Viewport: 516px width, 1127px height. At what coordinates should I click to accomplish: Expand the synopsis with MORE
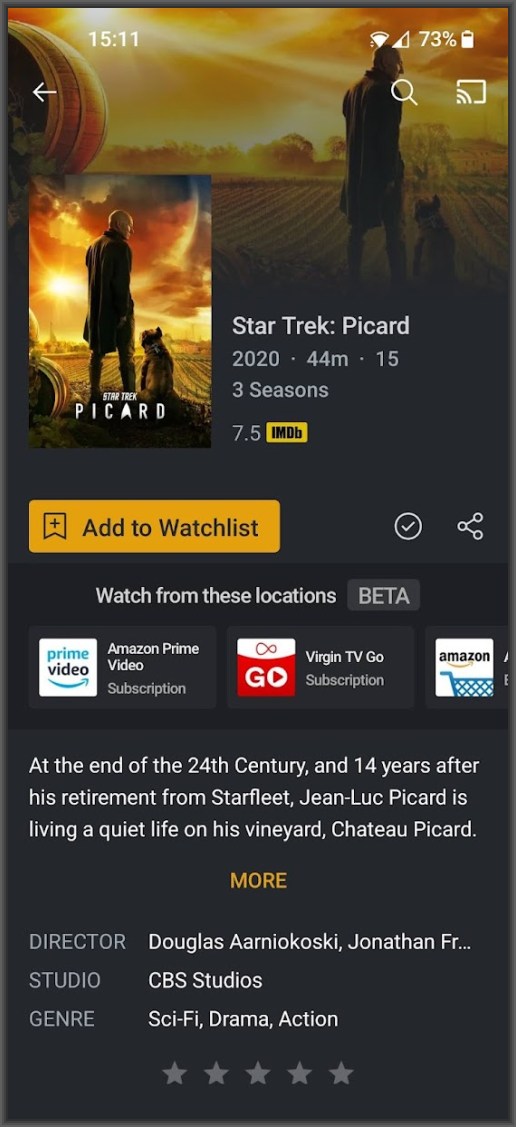point(259,880)
